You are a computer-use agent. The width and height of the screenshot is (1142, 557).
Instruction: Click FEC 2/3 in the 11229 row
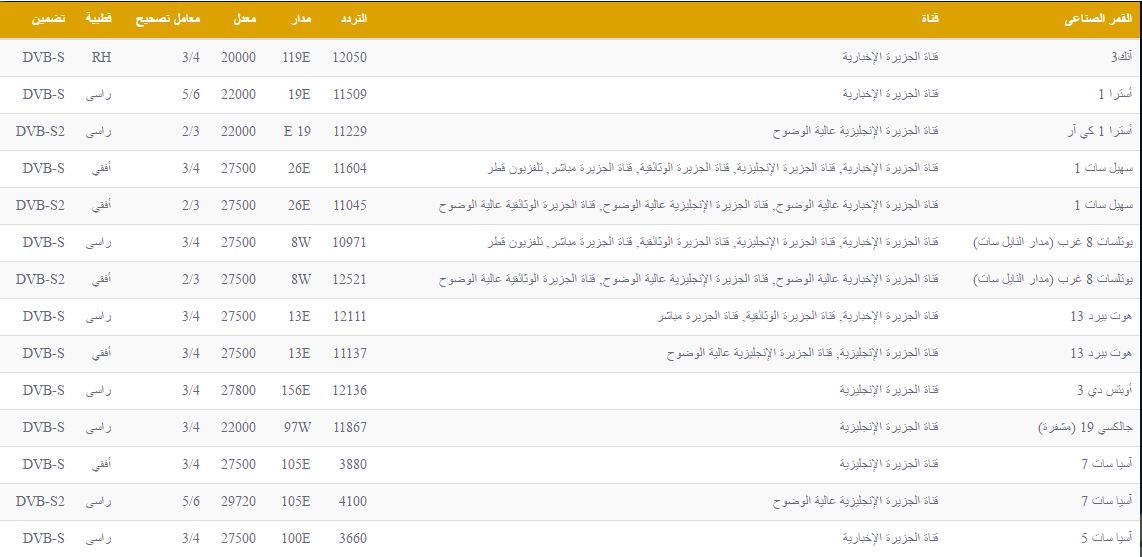click(192, 132)
